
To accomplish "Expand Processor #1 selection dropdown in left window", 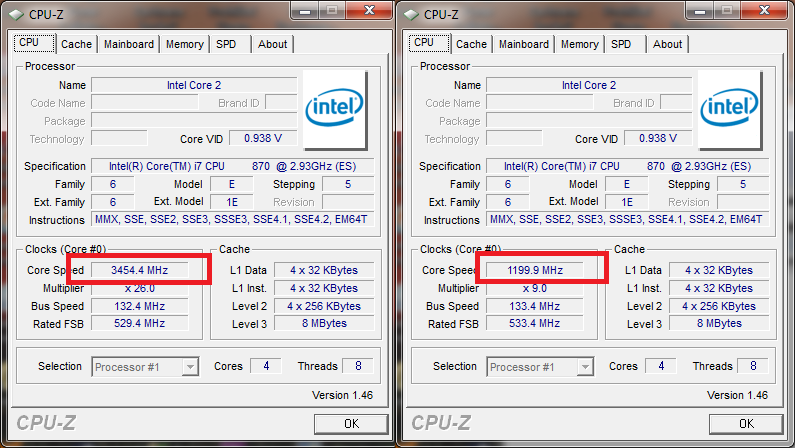I will tap(190, 367).
